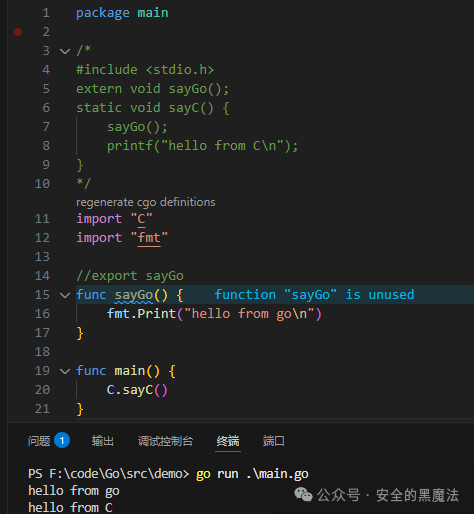Select the 终端 terminal tab
Viewport: 474px width, 514px height.
[x=228, y=441]
